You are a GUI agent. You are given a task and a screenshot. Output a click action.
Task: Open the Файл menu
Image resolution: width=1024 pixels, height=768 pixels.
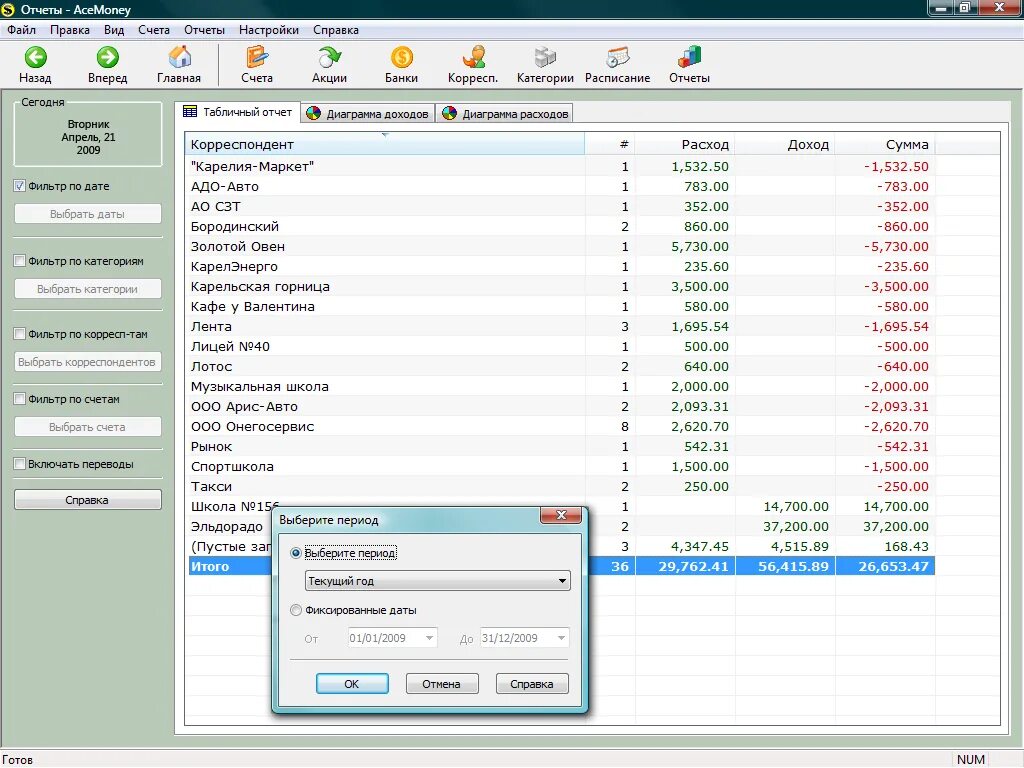(x=22, y=30)
